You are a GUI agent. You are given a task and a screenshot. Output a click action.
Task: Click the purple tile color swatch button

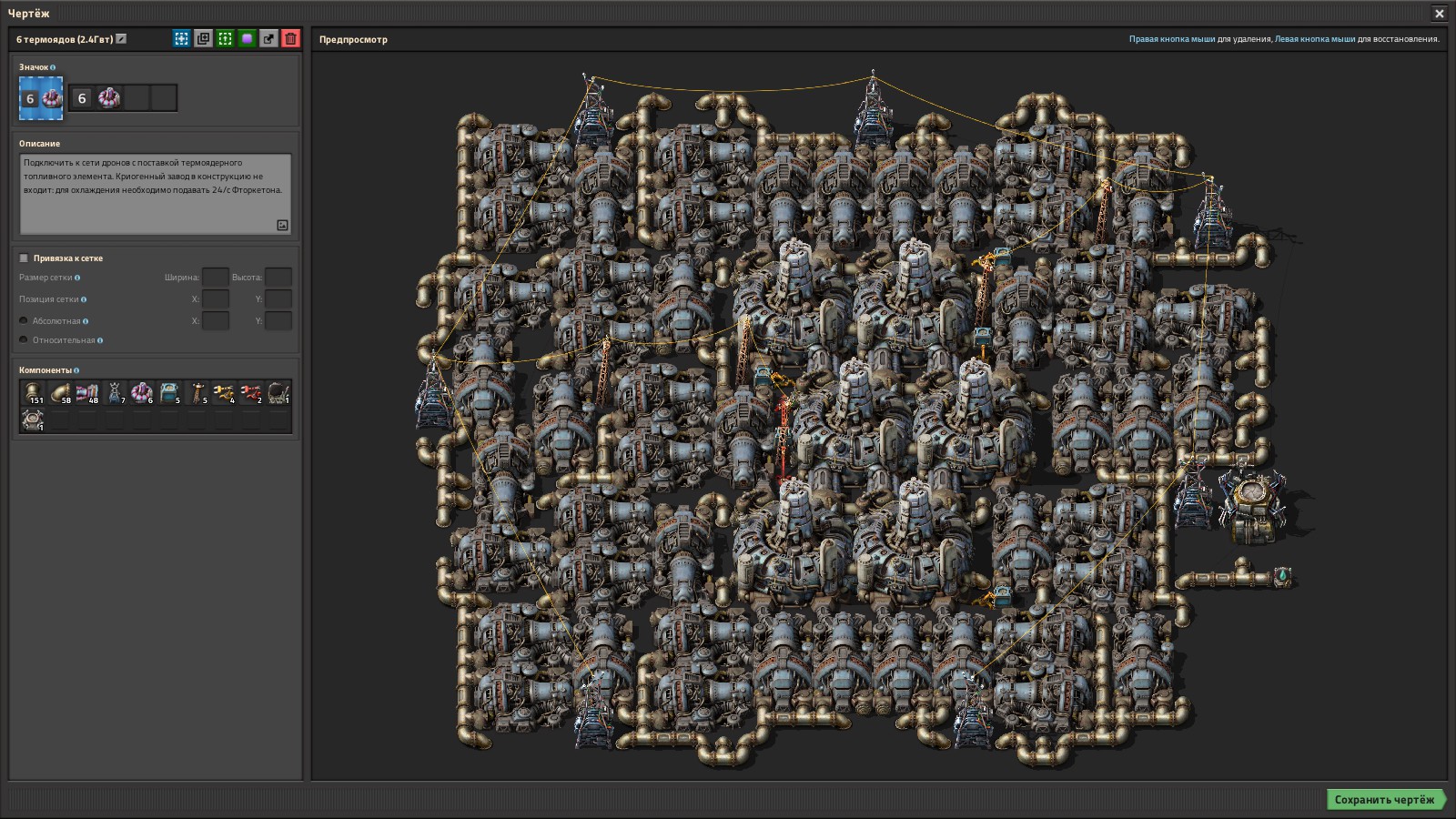(247, 38)
